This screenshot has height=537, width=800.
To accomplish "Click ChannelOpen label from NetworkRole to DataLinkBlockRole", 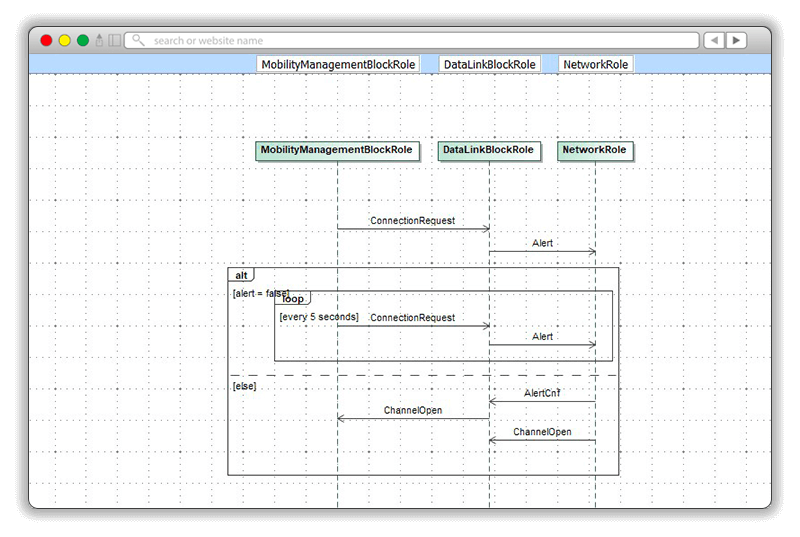I will [542, 431].
